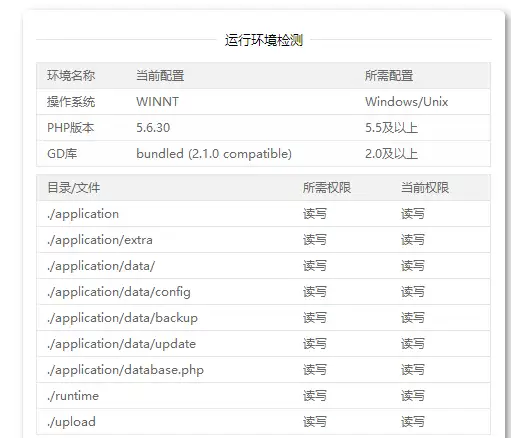Select the 环境名称 column header
The width and height of the screenshot is (511, 438).
[71, 76]
